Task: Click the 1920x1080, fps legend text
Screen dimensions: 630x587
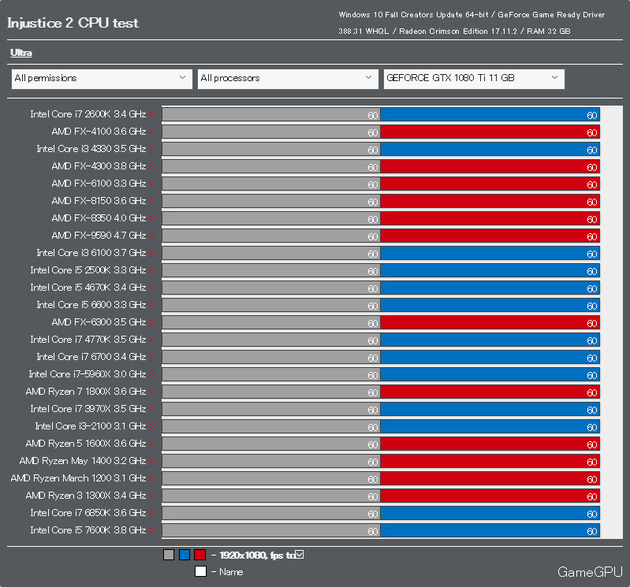Action: [257, 555]
